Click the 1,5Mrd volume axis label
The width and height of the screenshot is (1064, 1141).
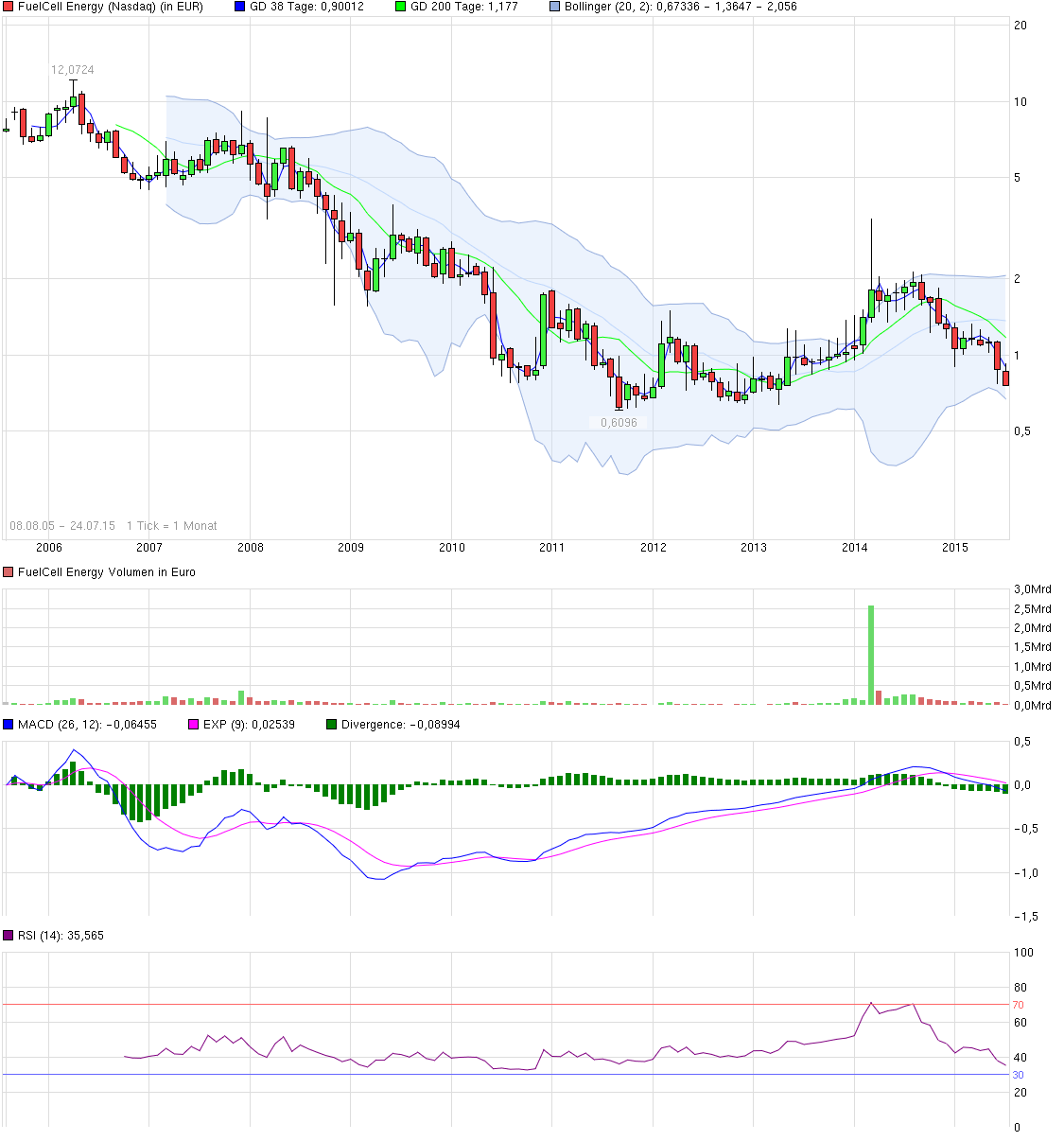(x=1032, y=648)
